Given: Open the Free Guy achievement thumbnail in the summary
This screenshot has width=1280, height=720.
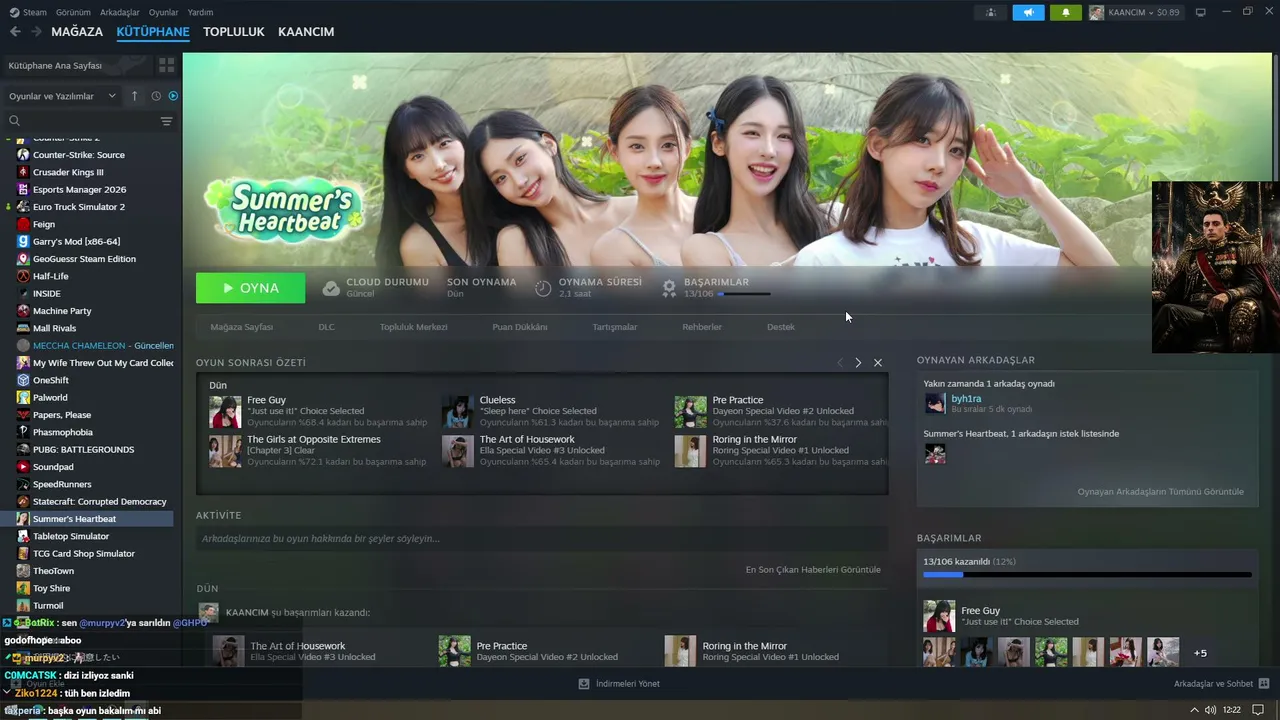Looking at the screenshot, I should tap(225, 411).
